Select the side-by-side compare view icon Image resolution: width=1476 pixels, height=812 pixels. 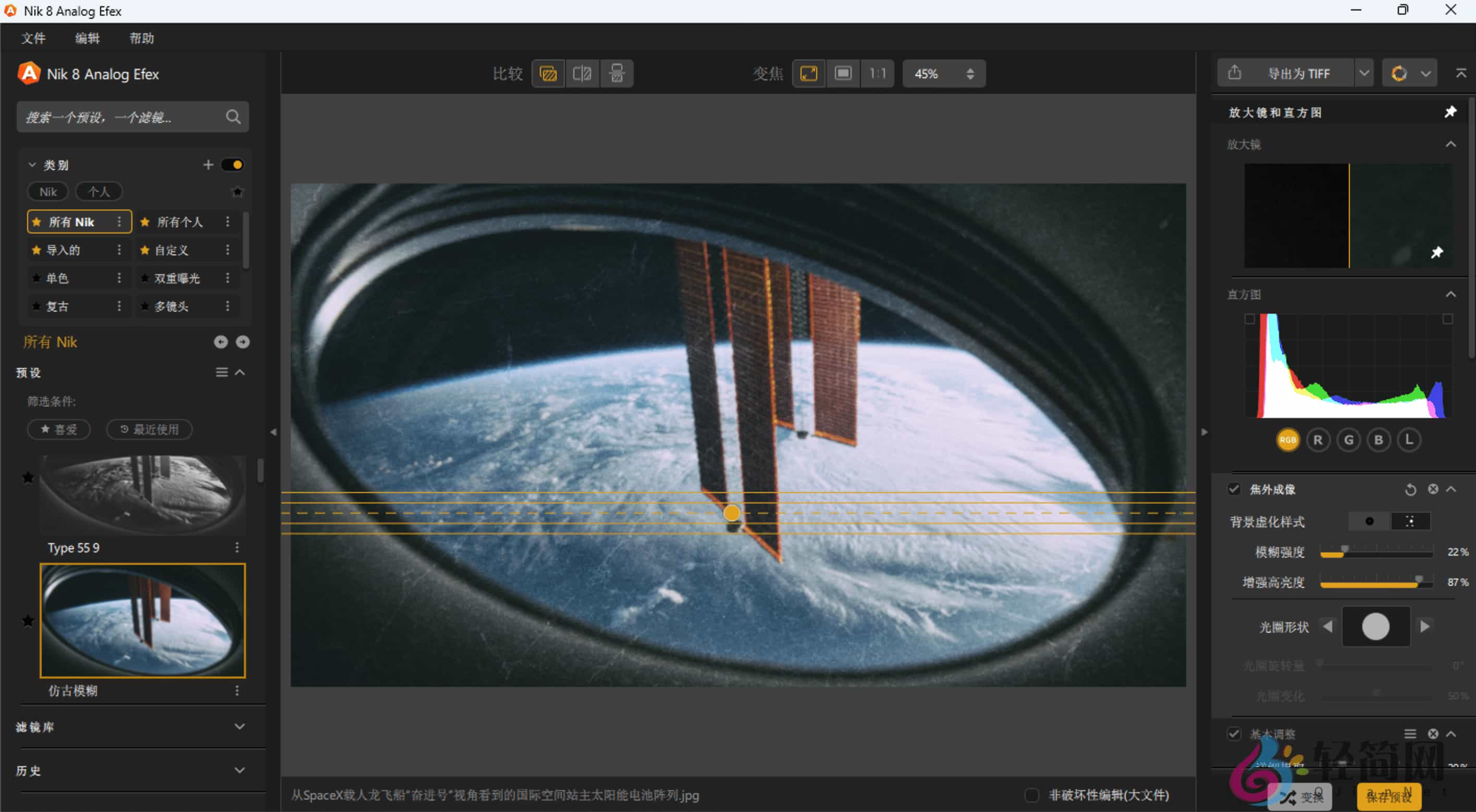point(617,73)
